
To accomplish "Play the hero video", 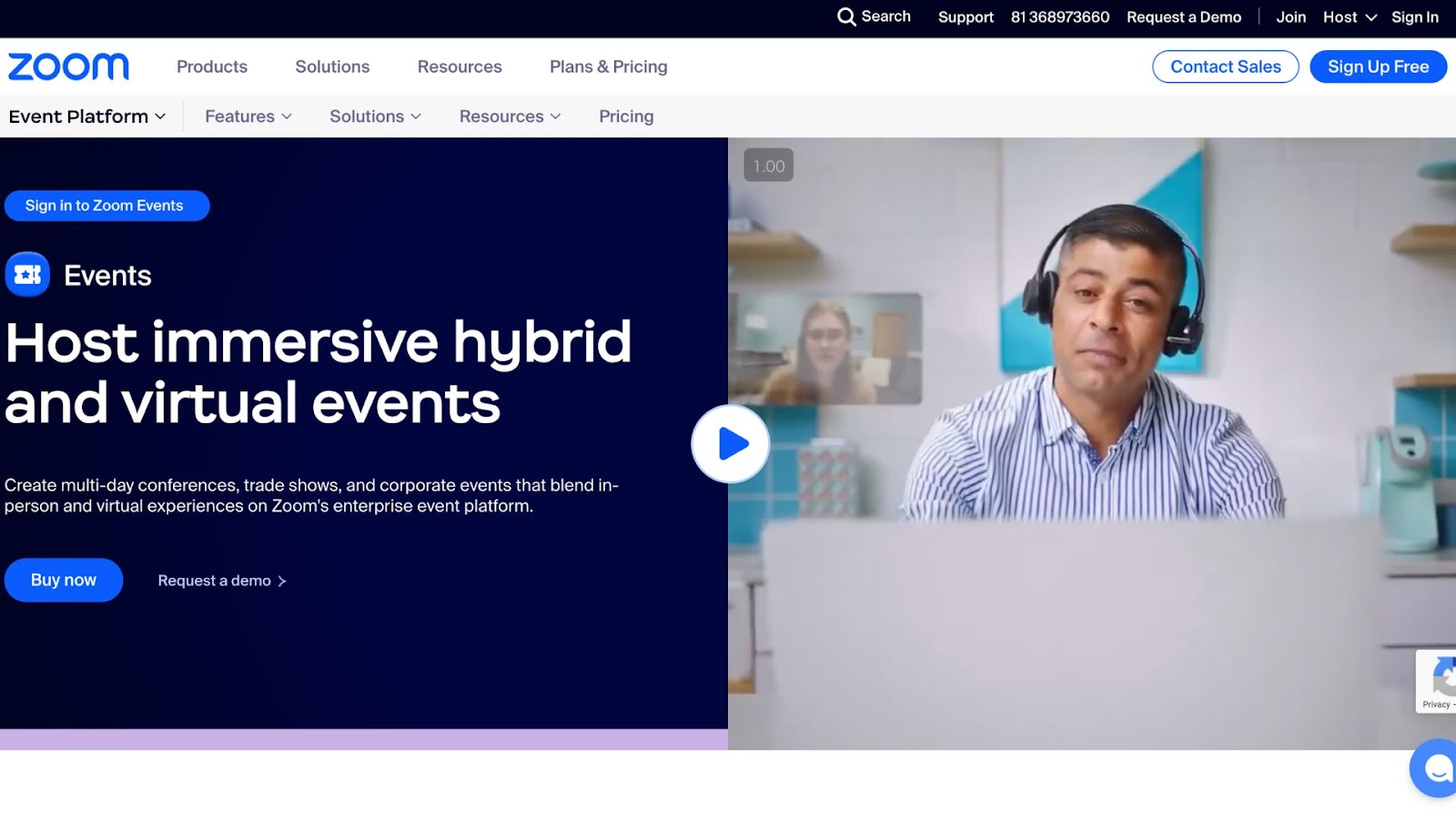I will (731, 444).
